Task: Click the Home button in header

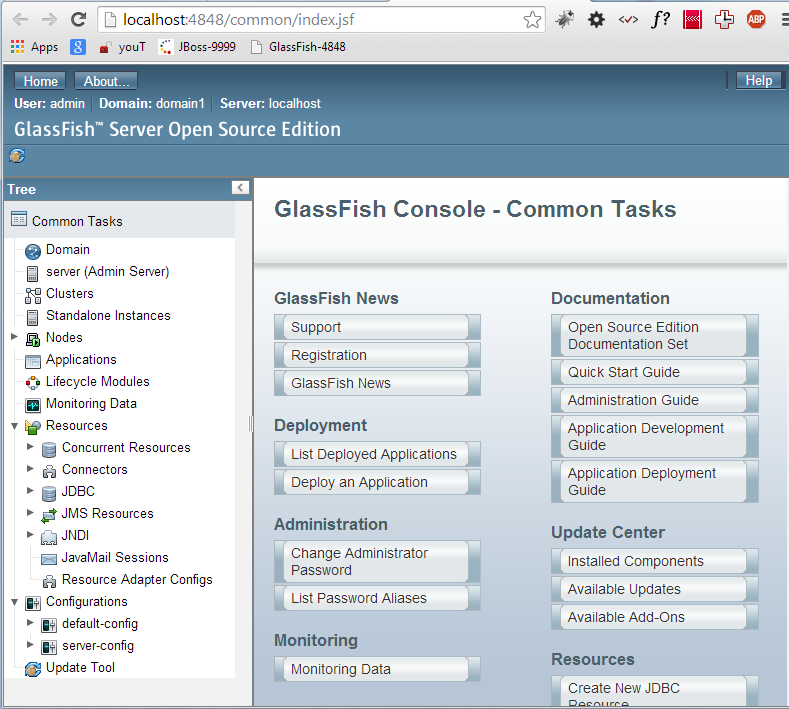Action: 40,81
